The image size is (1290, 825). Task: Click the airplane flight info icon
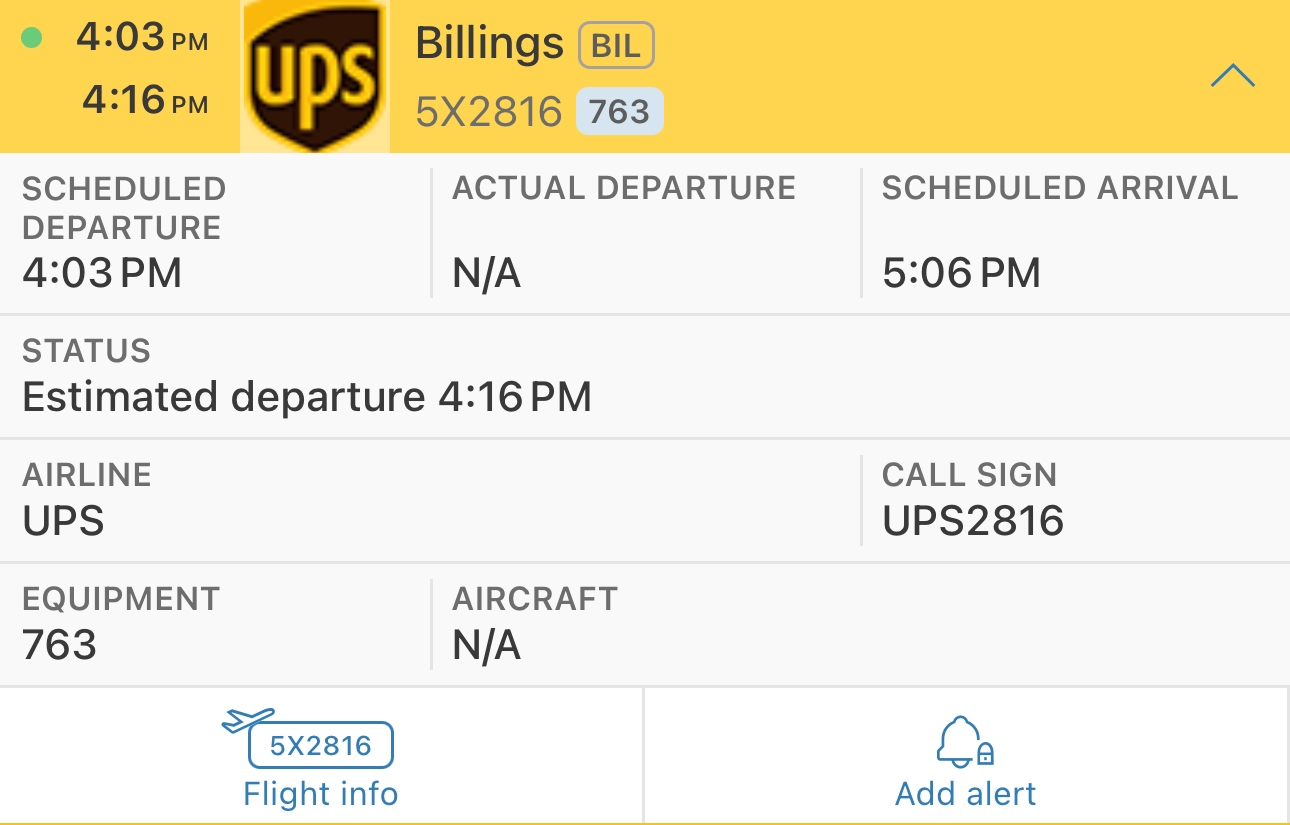point(248,719)
